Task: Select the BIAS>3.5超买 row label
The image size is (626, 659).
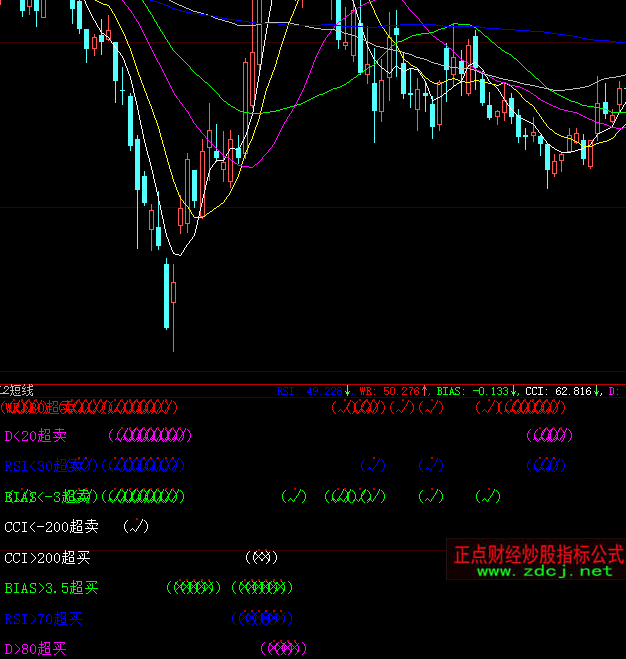Action: (48, 588)
